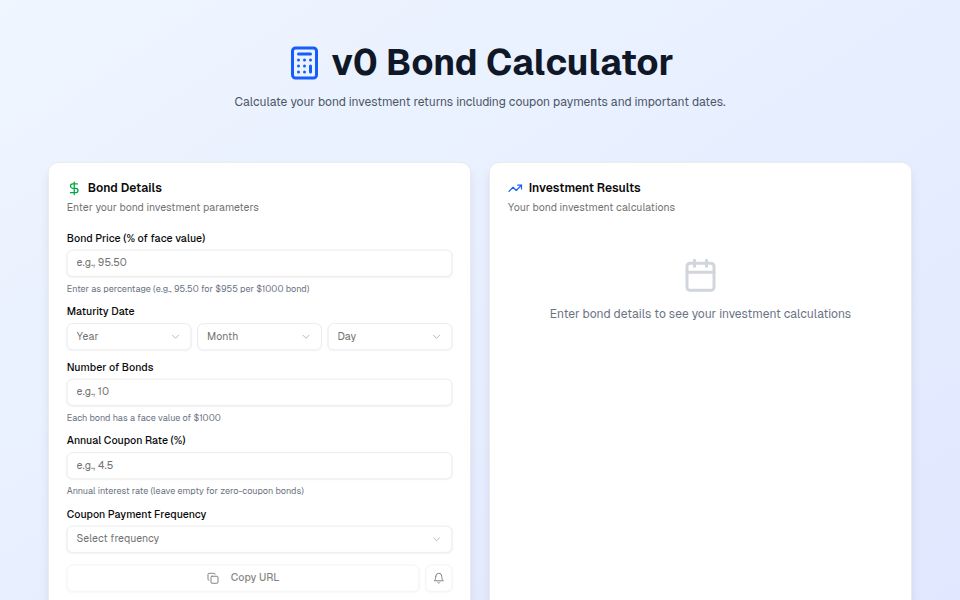Click the Number of Bonds input field
This screenshot has width=960, height=600.
[x=259, y=391]
